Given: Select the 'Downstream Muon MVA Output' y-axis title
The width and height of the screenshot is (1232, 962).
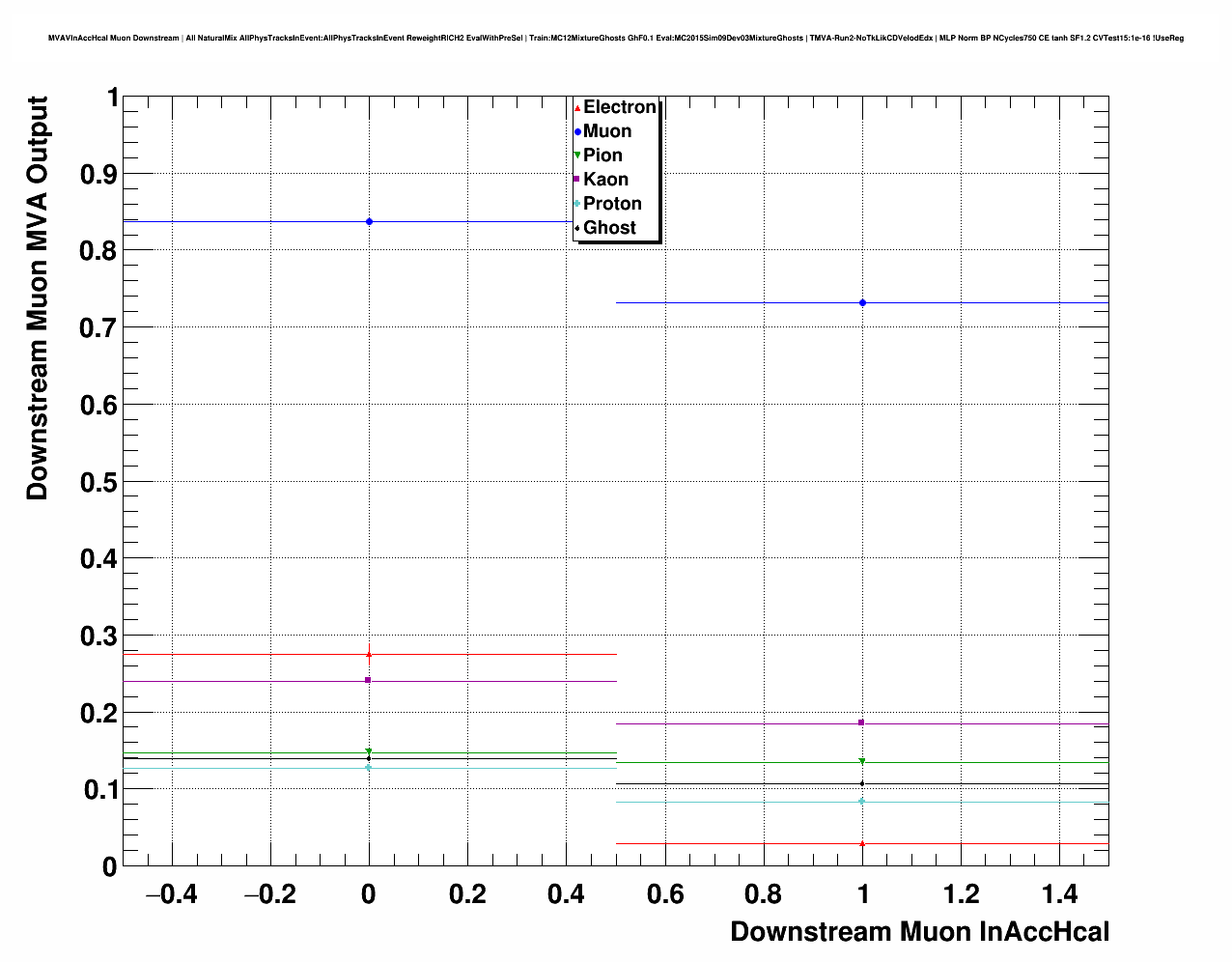Looking at the screenshot, I should (x=37, y=297).
